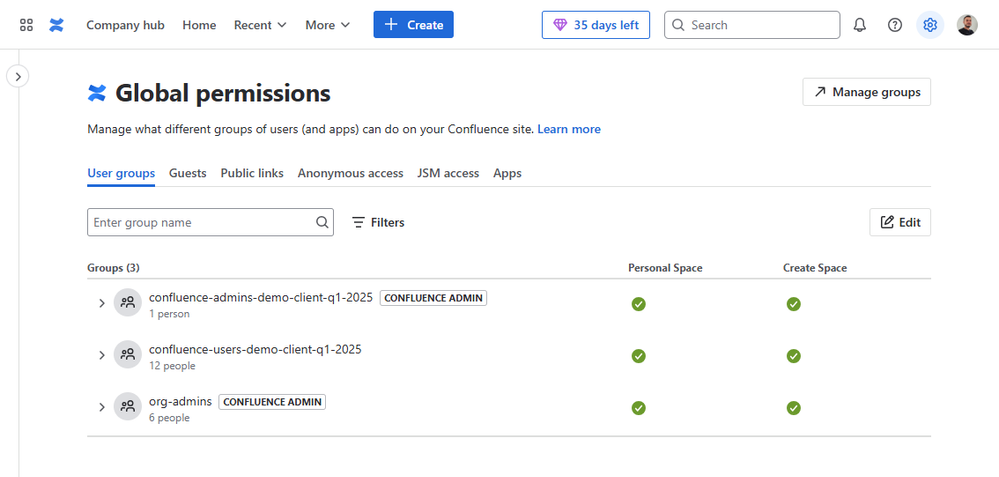Switch to the JSM access tab

coord(448,173)
